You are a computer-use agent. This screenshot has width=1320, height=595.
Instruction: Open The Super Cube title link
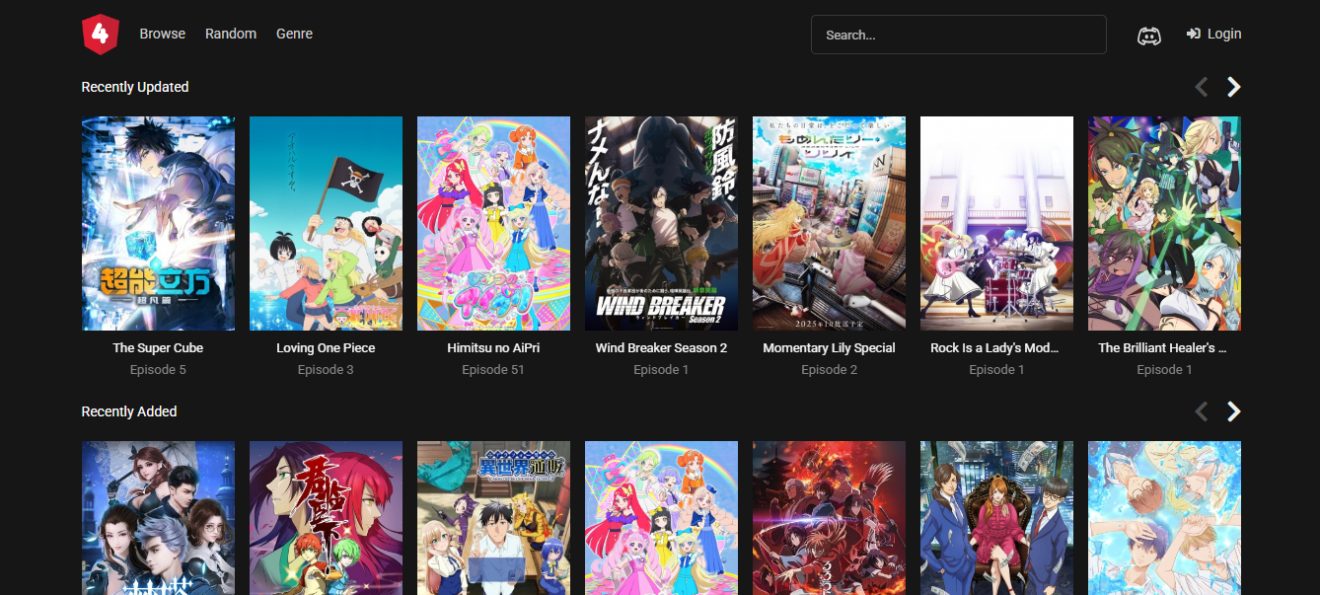point(157,347)
